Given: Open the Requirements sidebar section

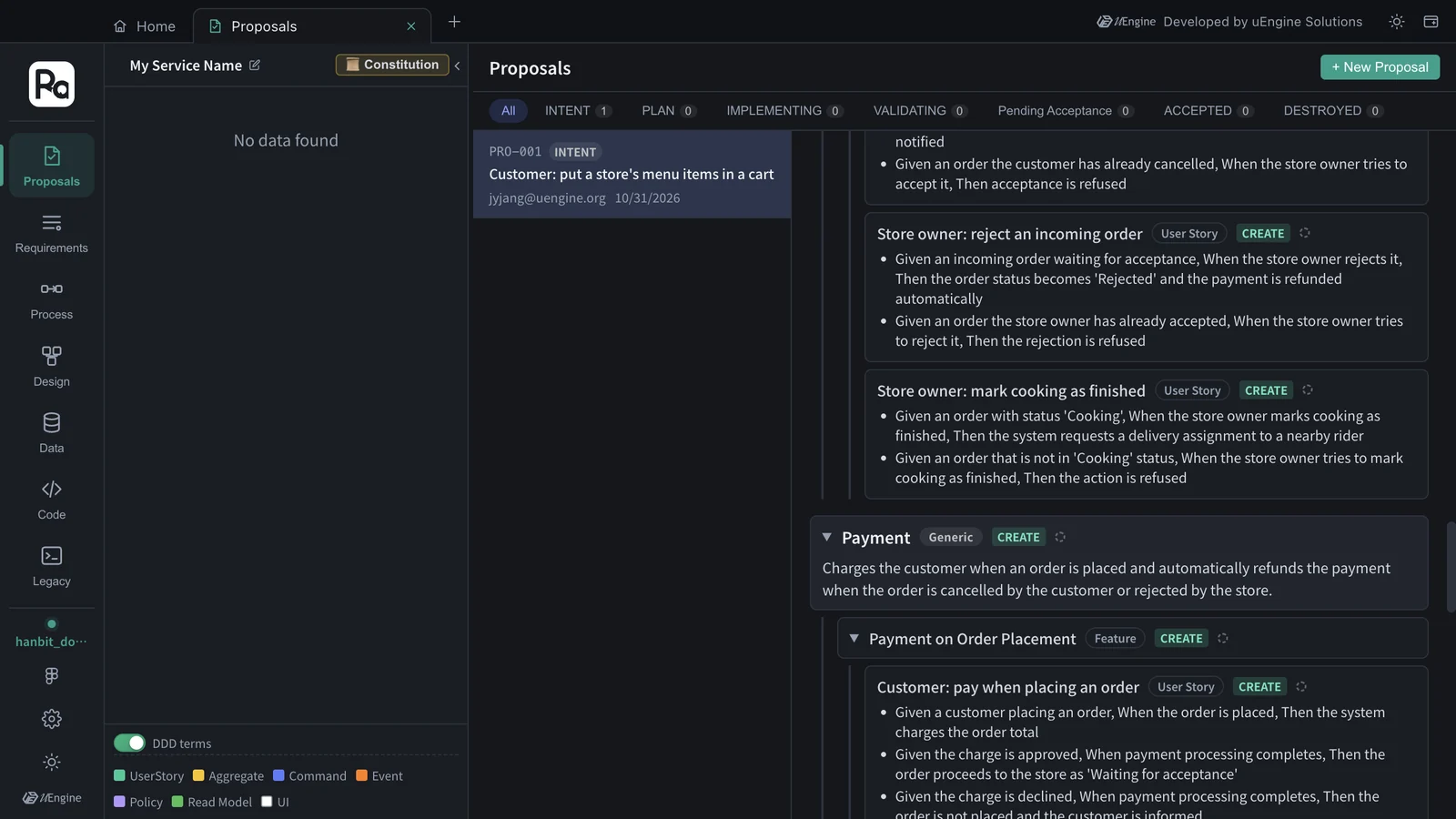Looking at the screenshot, I should point(52,233).
